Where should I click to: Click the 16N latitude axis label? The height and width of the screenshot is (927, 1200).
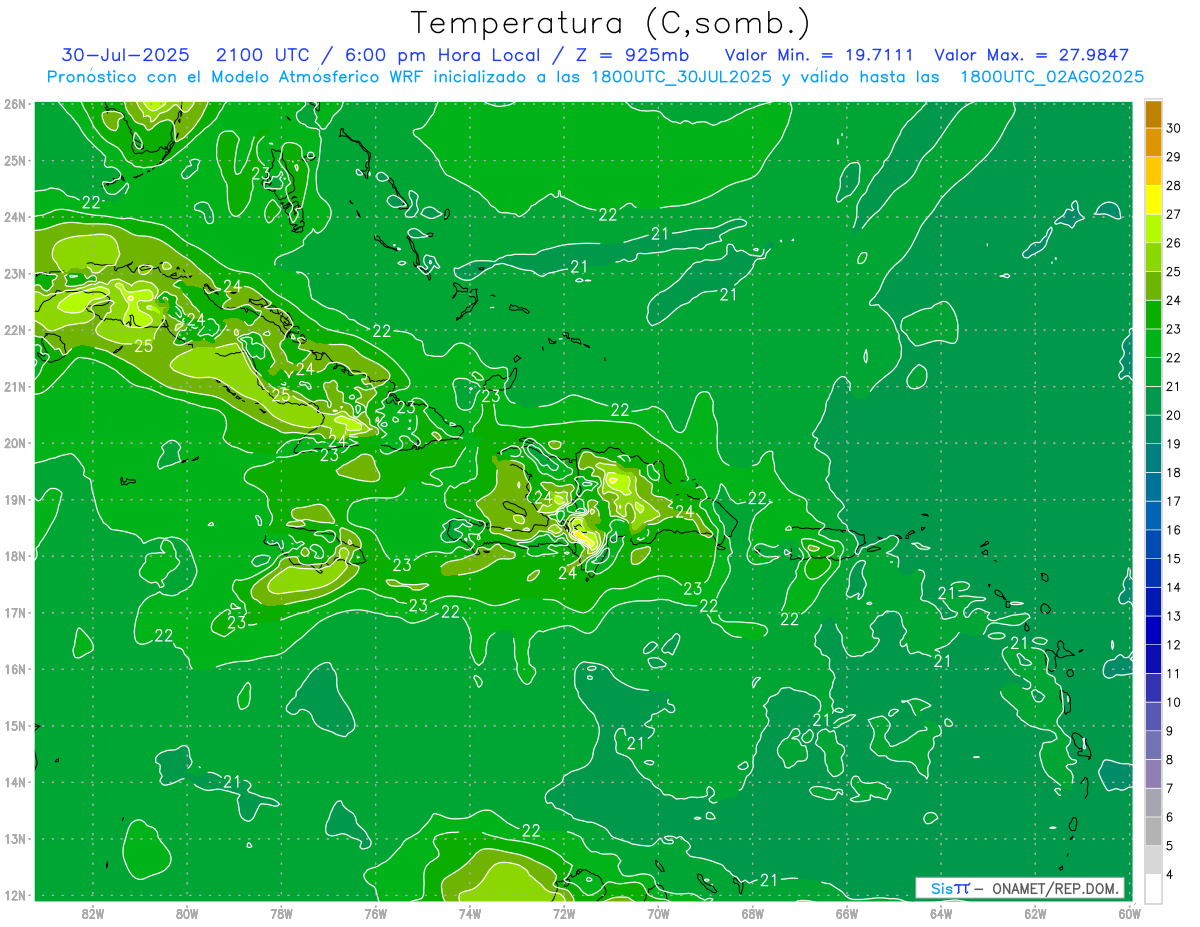pyautogui.click(x=14, y=669)
